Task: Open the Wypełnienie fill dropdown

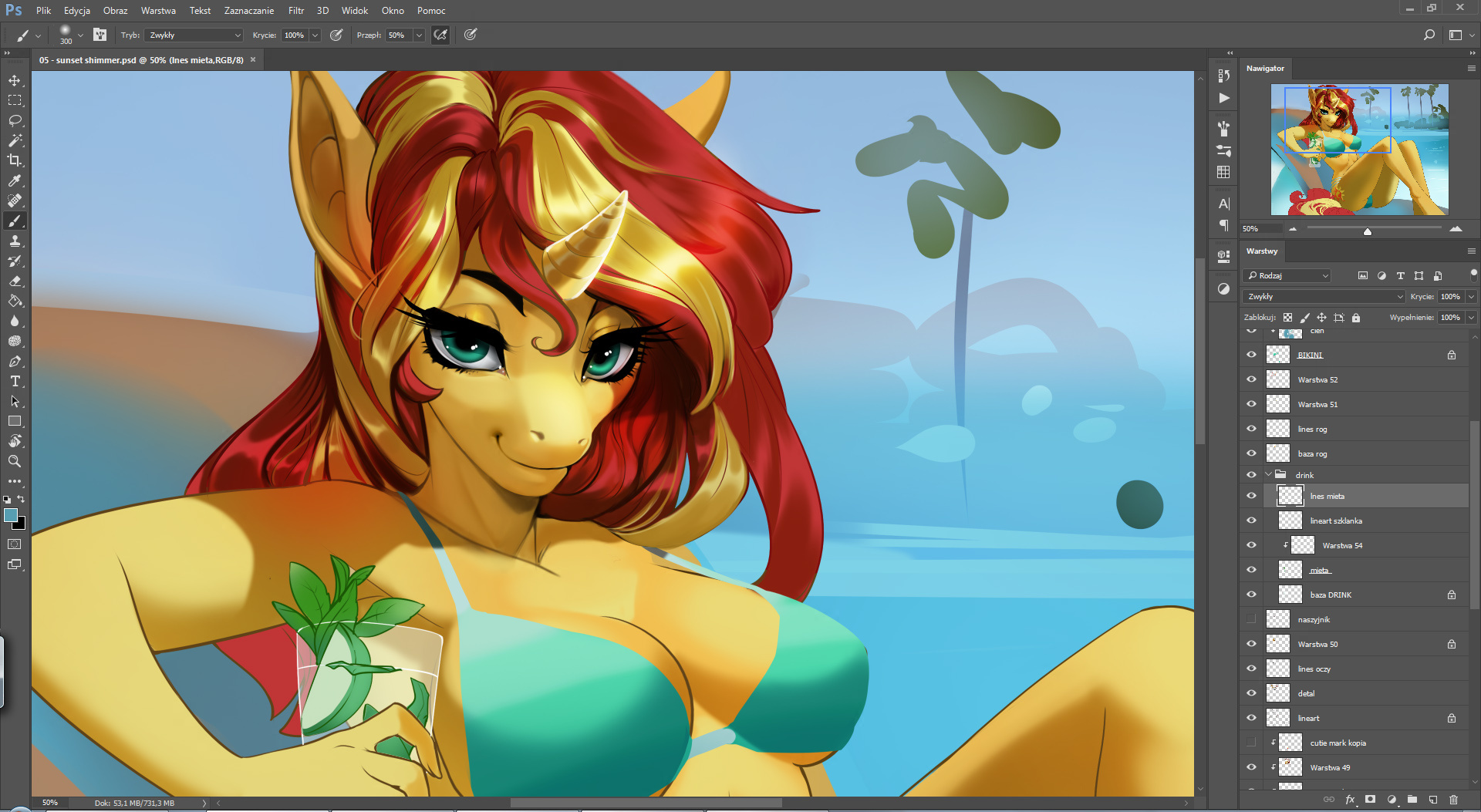Action: 1471,318
